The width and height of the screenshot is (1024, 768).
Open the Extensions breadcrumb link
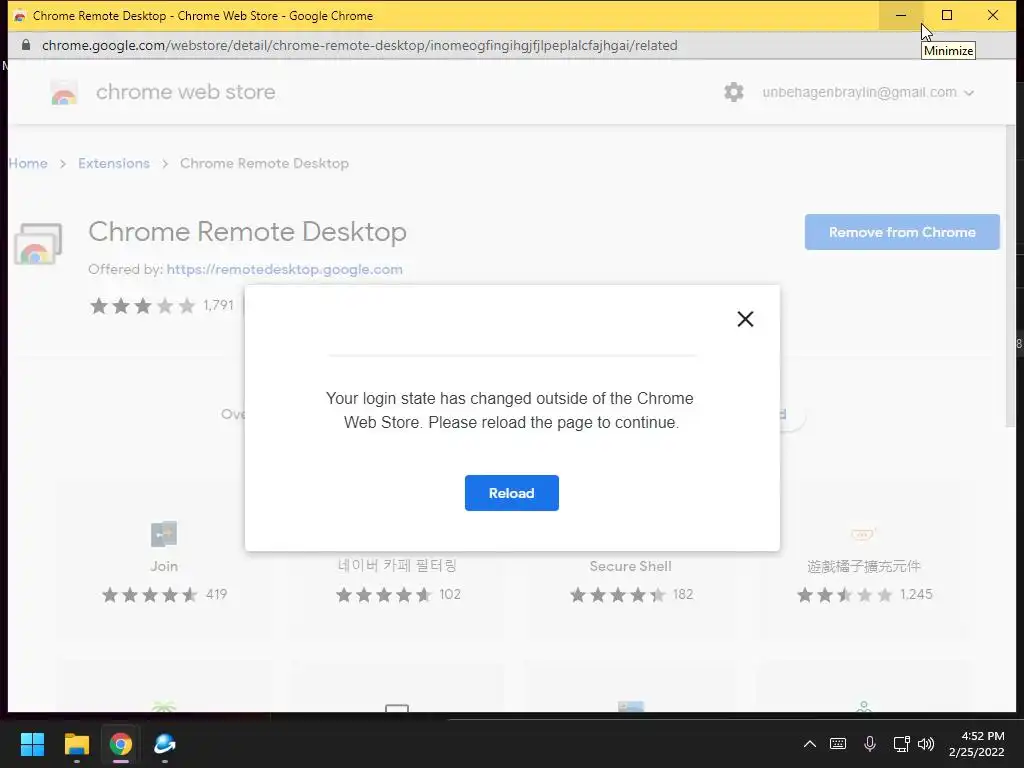pyautogui.click(x=114, y=163)
